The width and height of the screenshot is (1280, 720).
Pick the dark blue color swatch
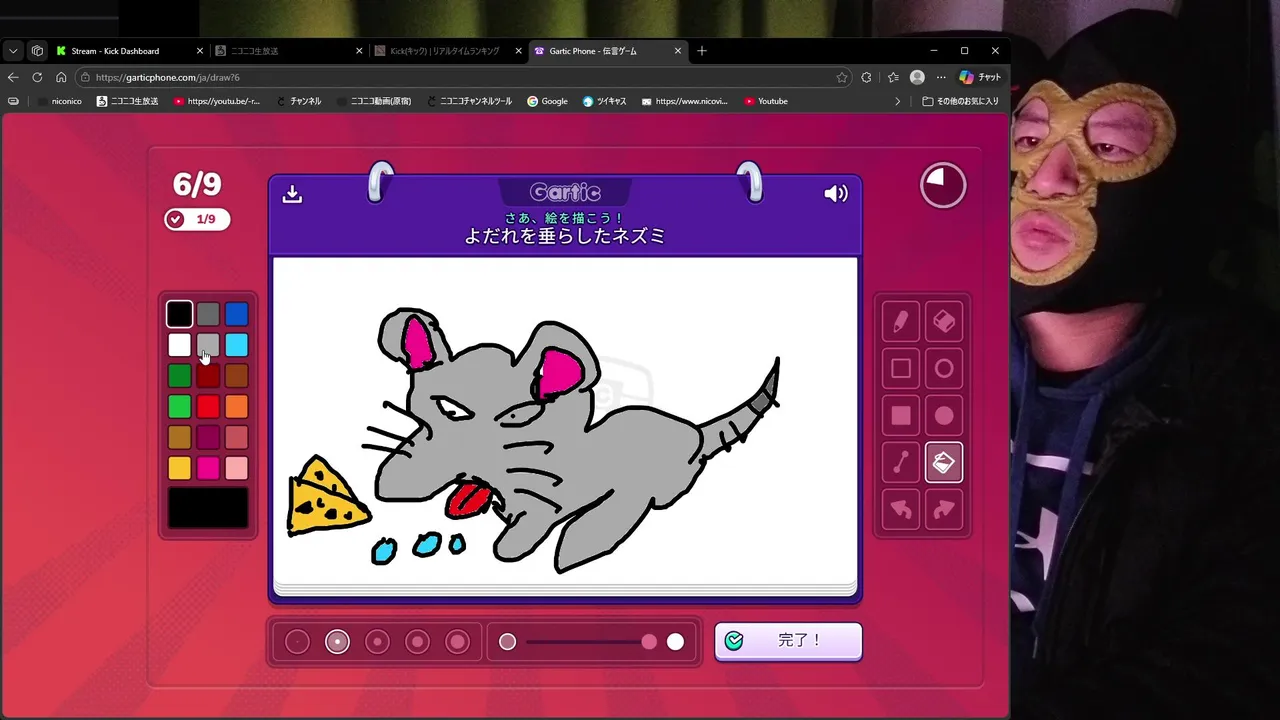[x=236, y=314]
